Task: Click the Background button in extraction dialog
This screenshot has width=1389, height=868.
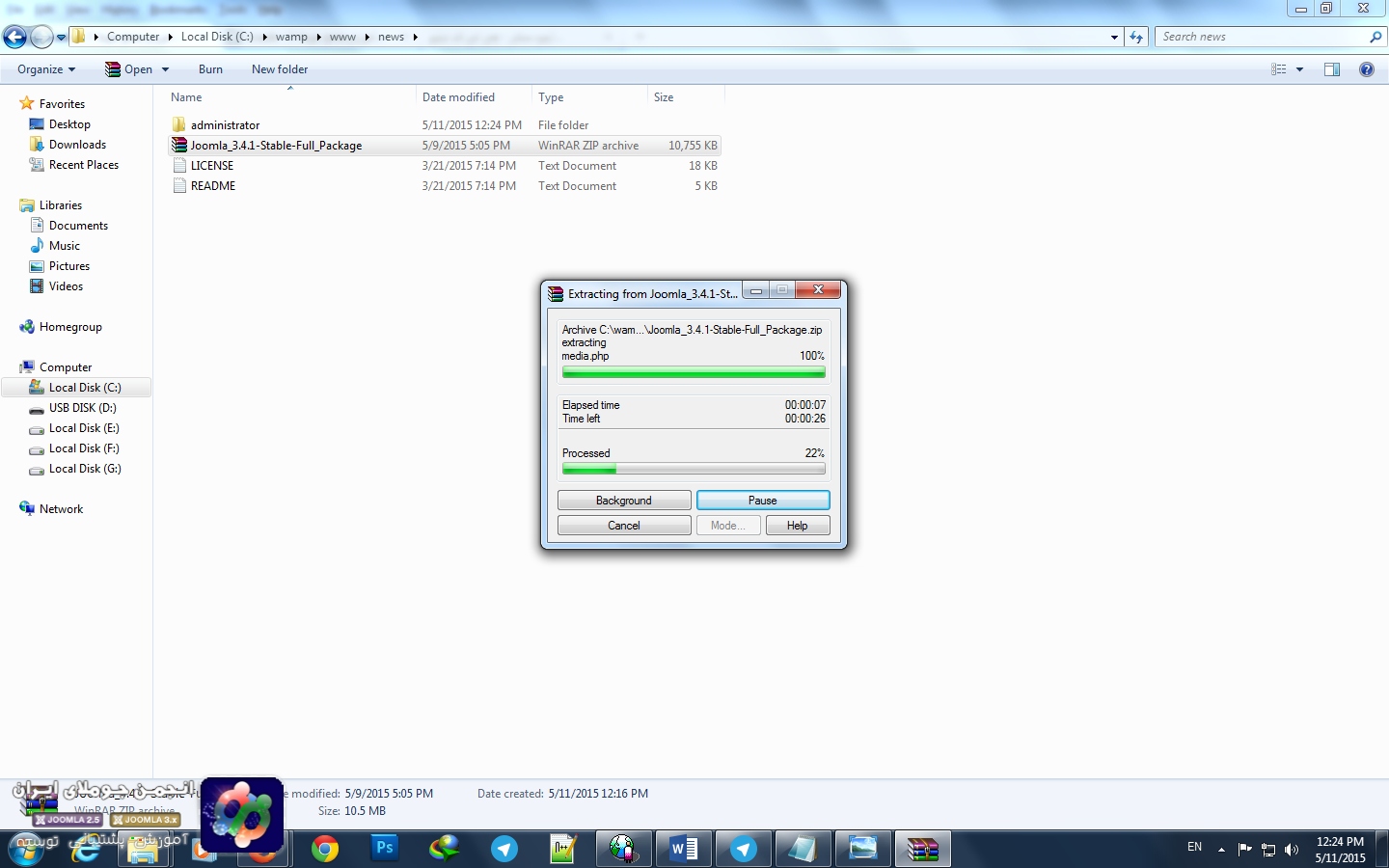Action: click(623, 501)
